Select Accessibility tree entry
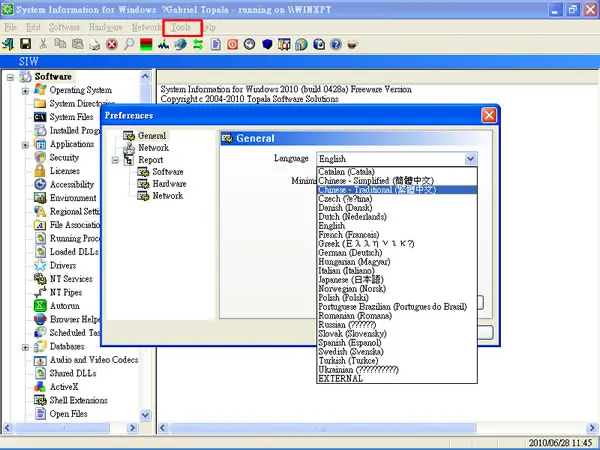This screenshot has width=600, height=450. click(x=72, y=184)
